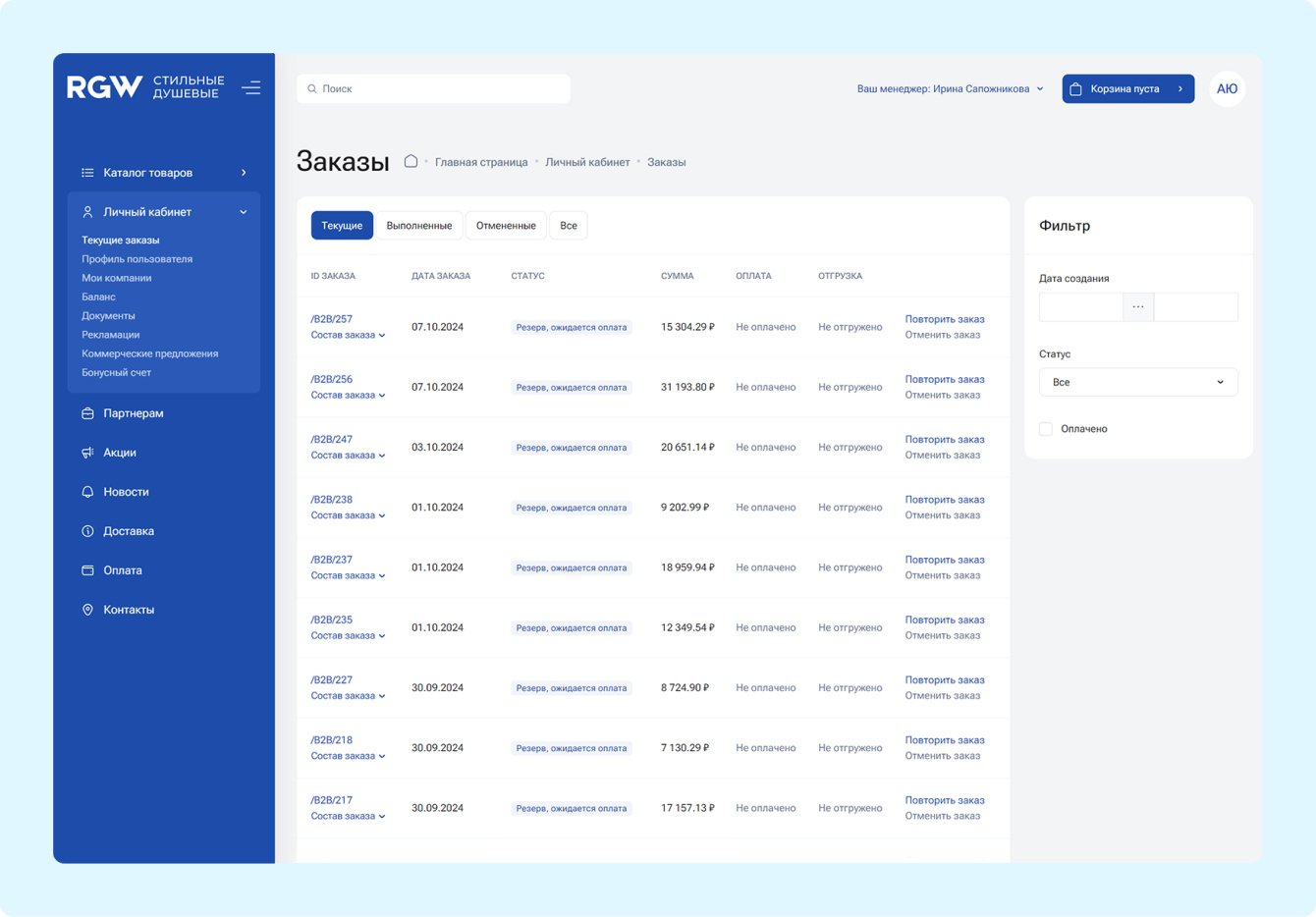The height and width of the screenshot is (917, 1316).
Task: Switch to the Отмененные tab
Action: click(x=506, y=226)
